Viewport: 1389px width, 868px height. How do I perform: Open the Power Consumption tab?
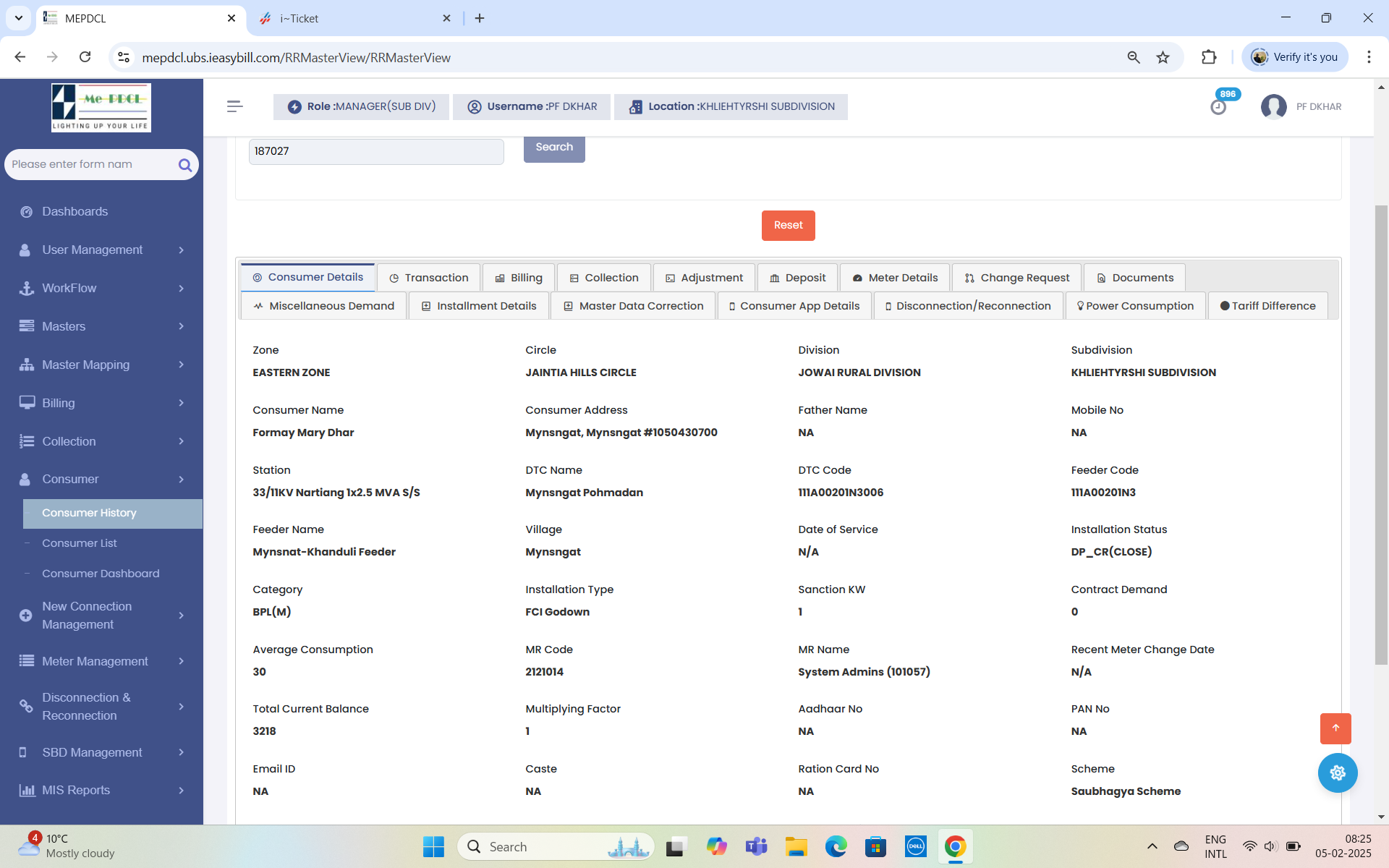[x=1135, y=306]
